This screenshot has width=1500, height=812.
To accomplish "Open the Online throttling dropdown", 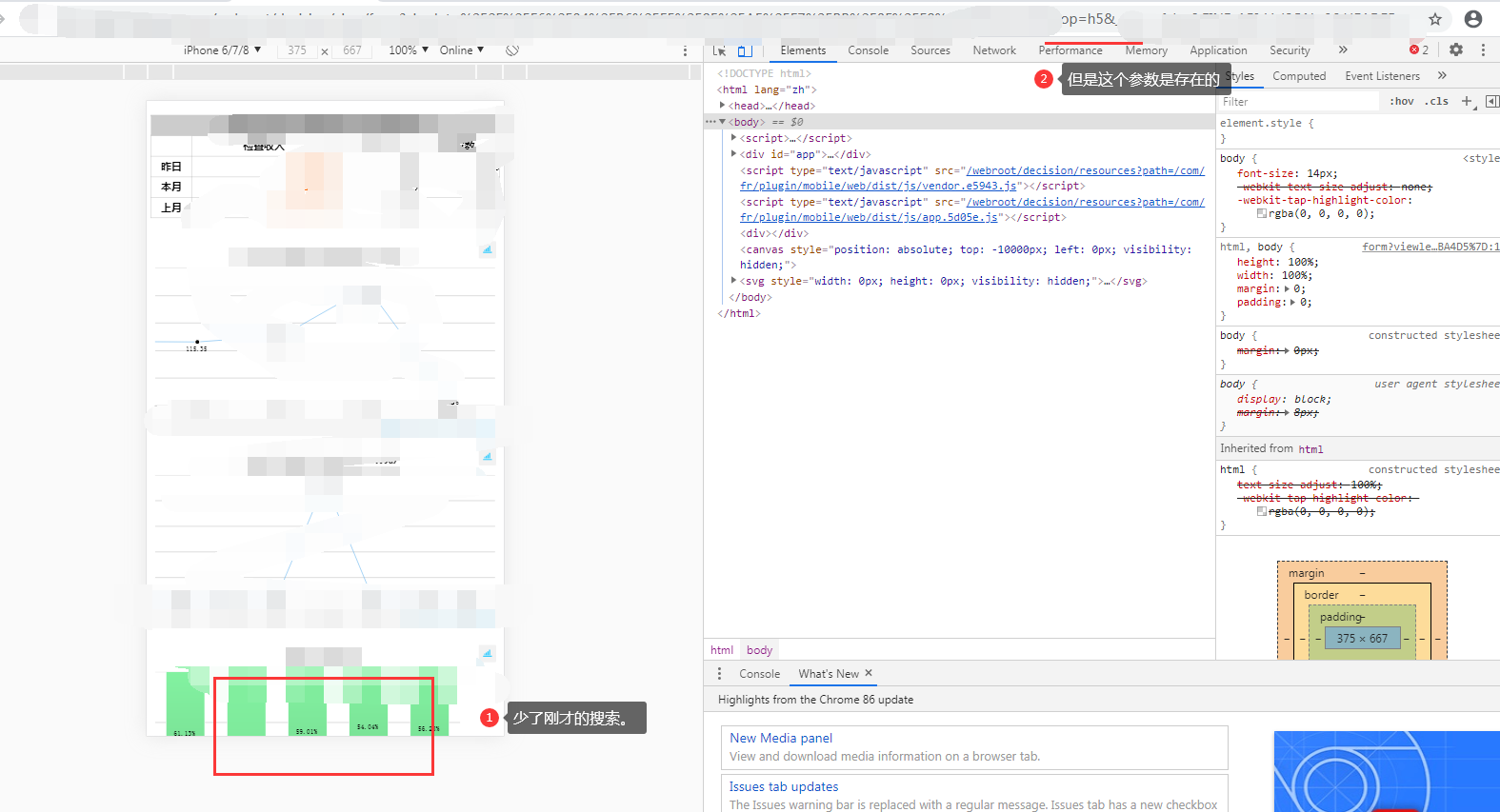I will (x=462, y=50).
